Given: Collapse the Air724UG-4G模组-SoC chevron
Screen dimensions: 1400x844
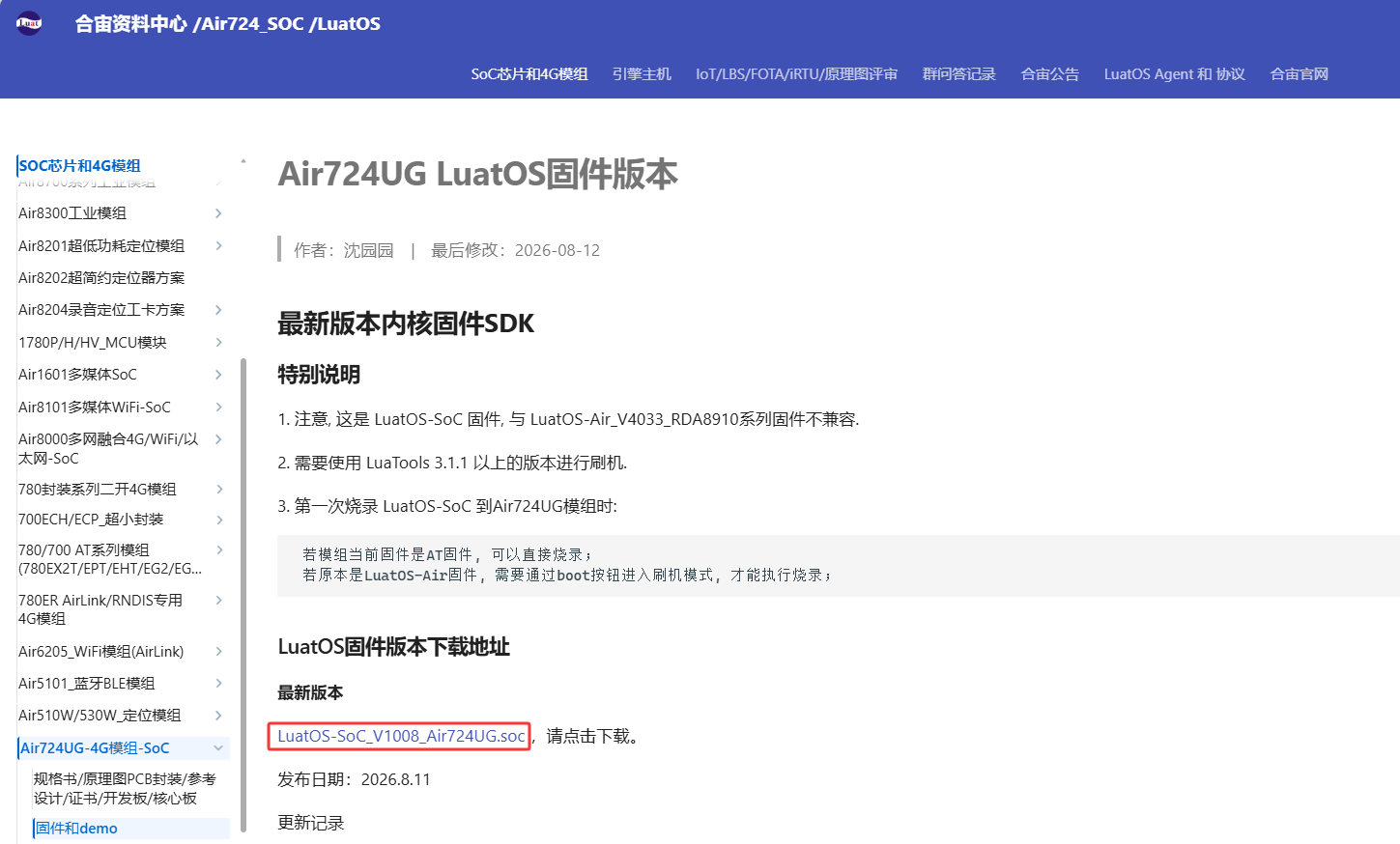Looking at the screenshot, I should pos(218,748).
